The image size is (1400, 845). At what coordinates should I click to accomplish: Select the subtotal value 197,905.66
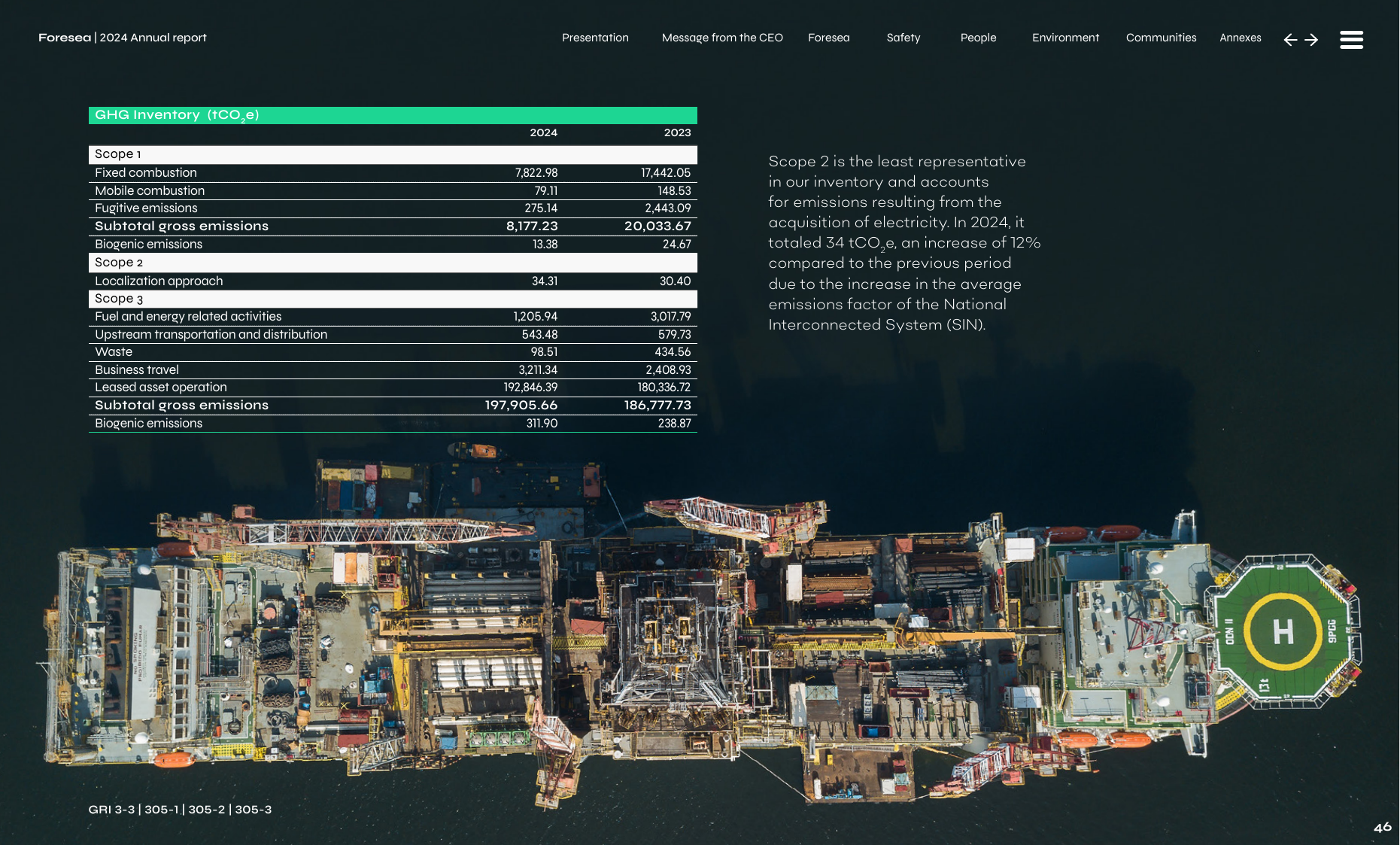(521, 405)
